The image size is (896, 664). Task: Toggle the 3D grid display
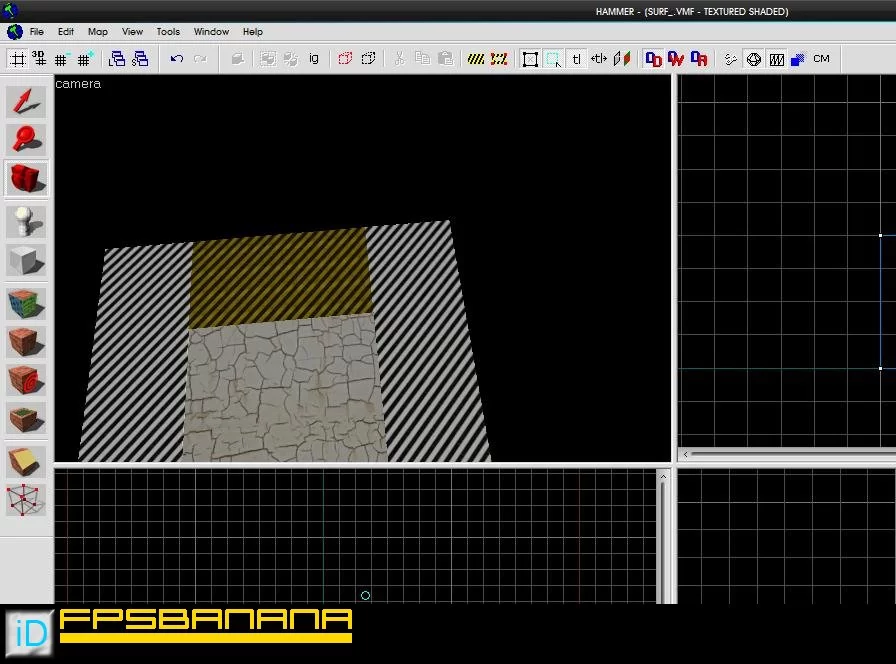tap(39, 59)
